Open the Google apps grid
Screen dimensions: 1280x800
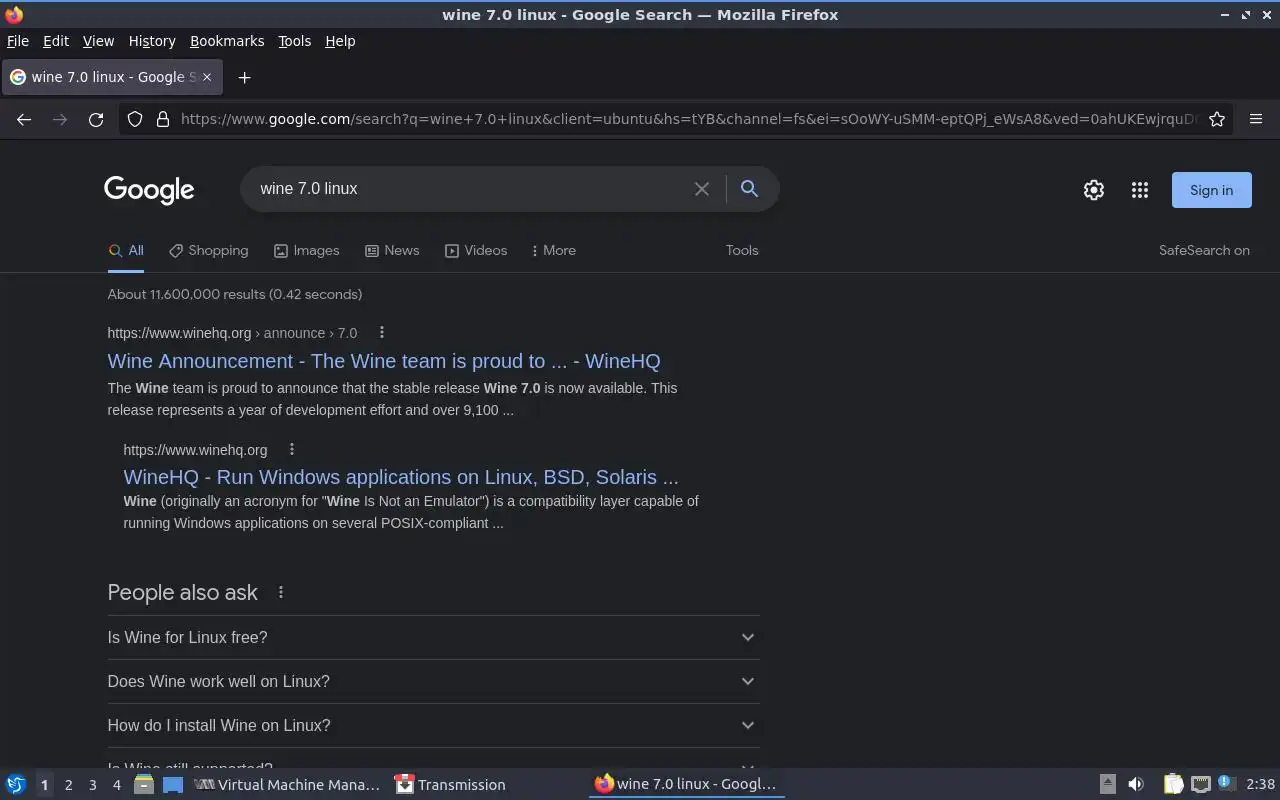coord(1140,190)
